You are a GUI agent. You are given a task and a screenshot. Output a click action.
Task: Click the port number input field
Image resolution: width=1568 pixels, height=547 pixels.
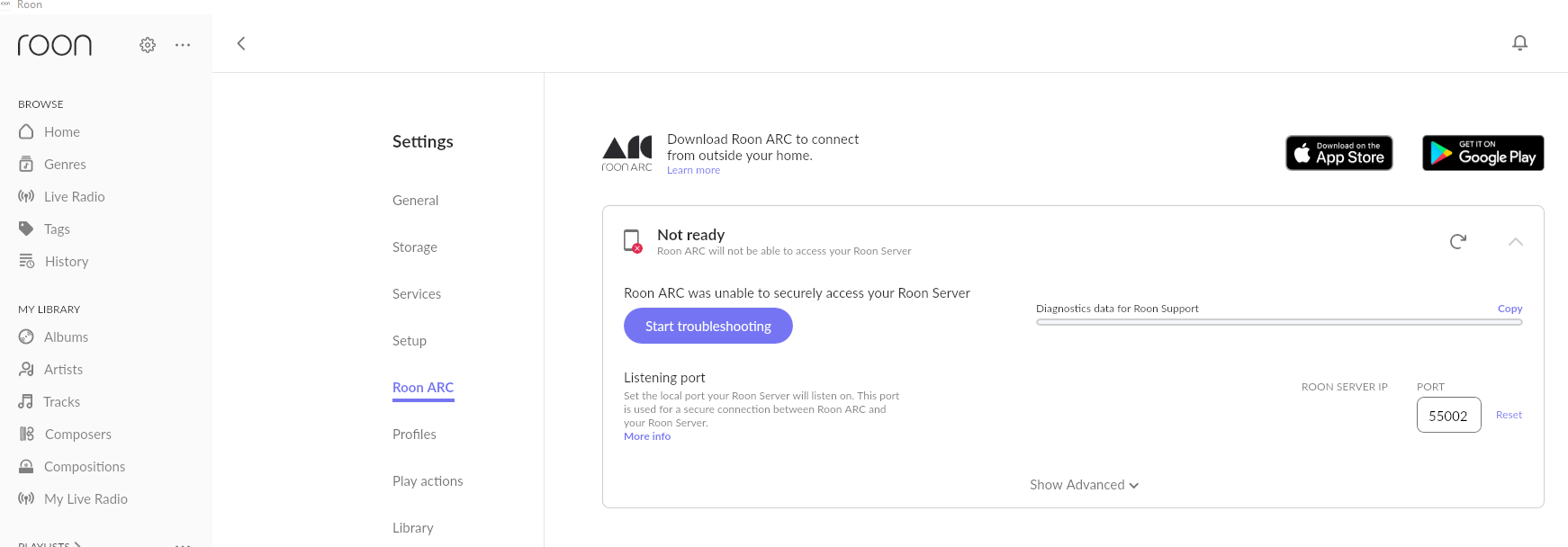click(1449, 415)
